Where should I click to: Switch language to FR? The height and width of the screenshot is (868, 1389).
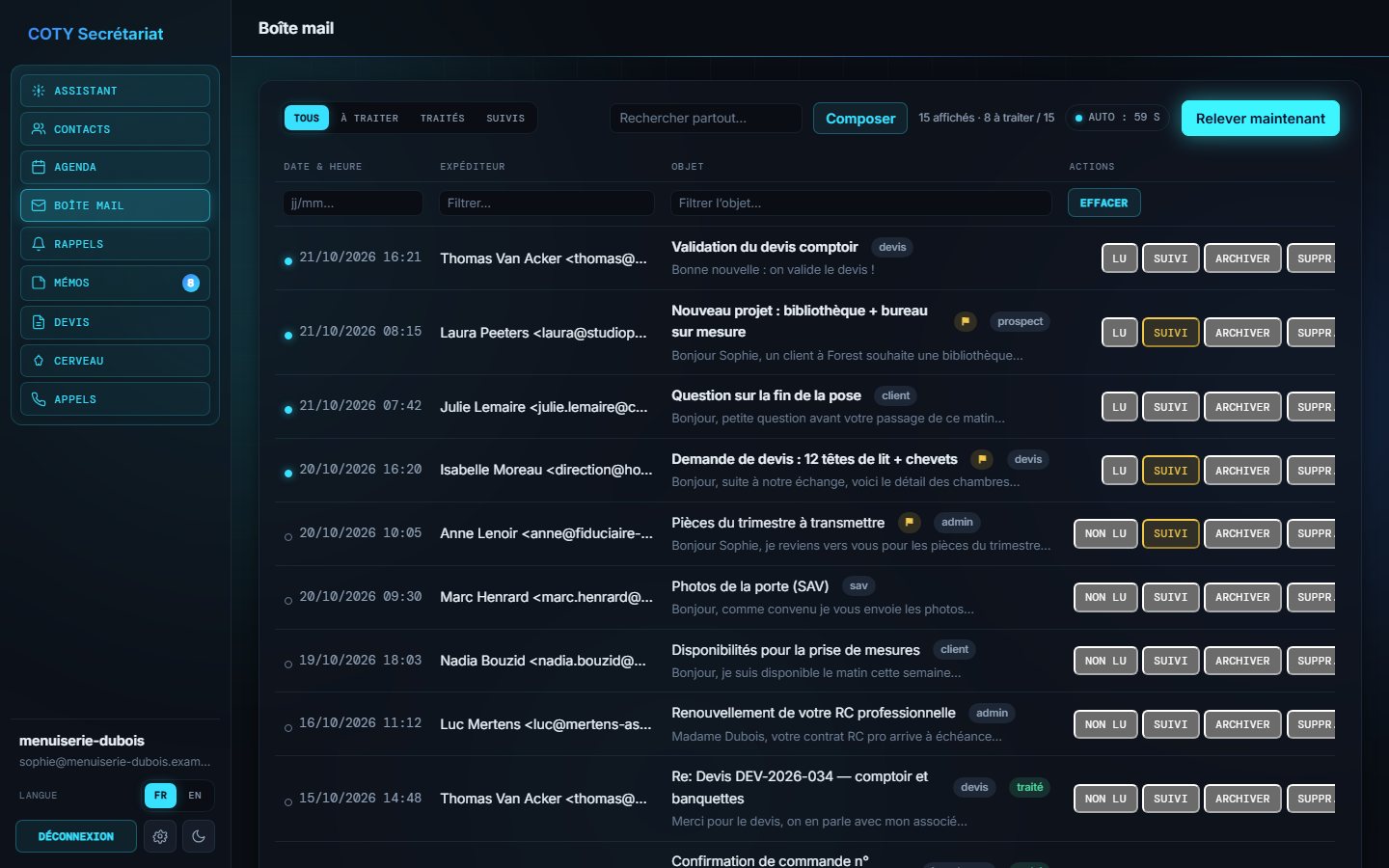coord(160,796)
